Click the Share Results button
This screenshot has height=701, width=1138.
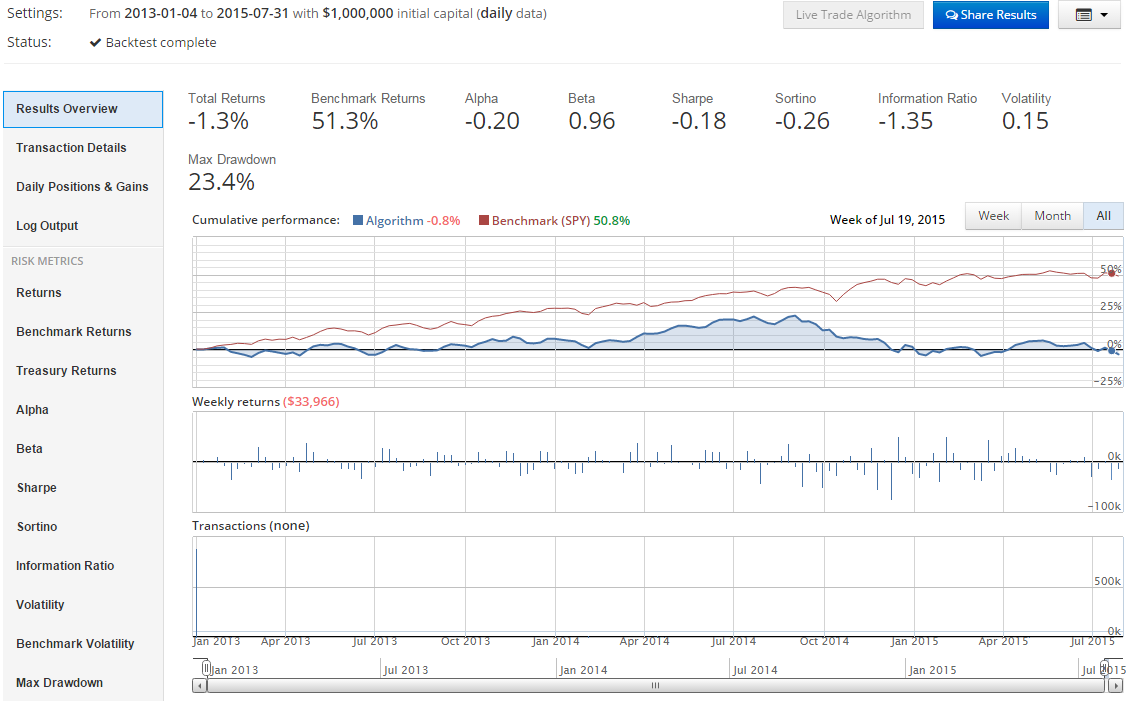tap(990, 15)
